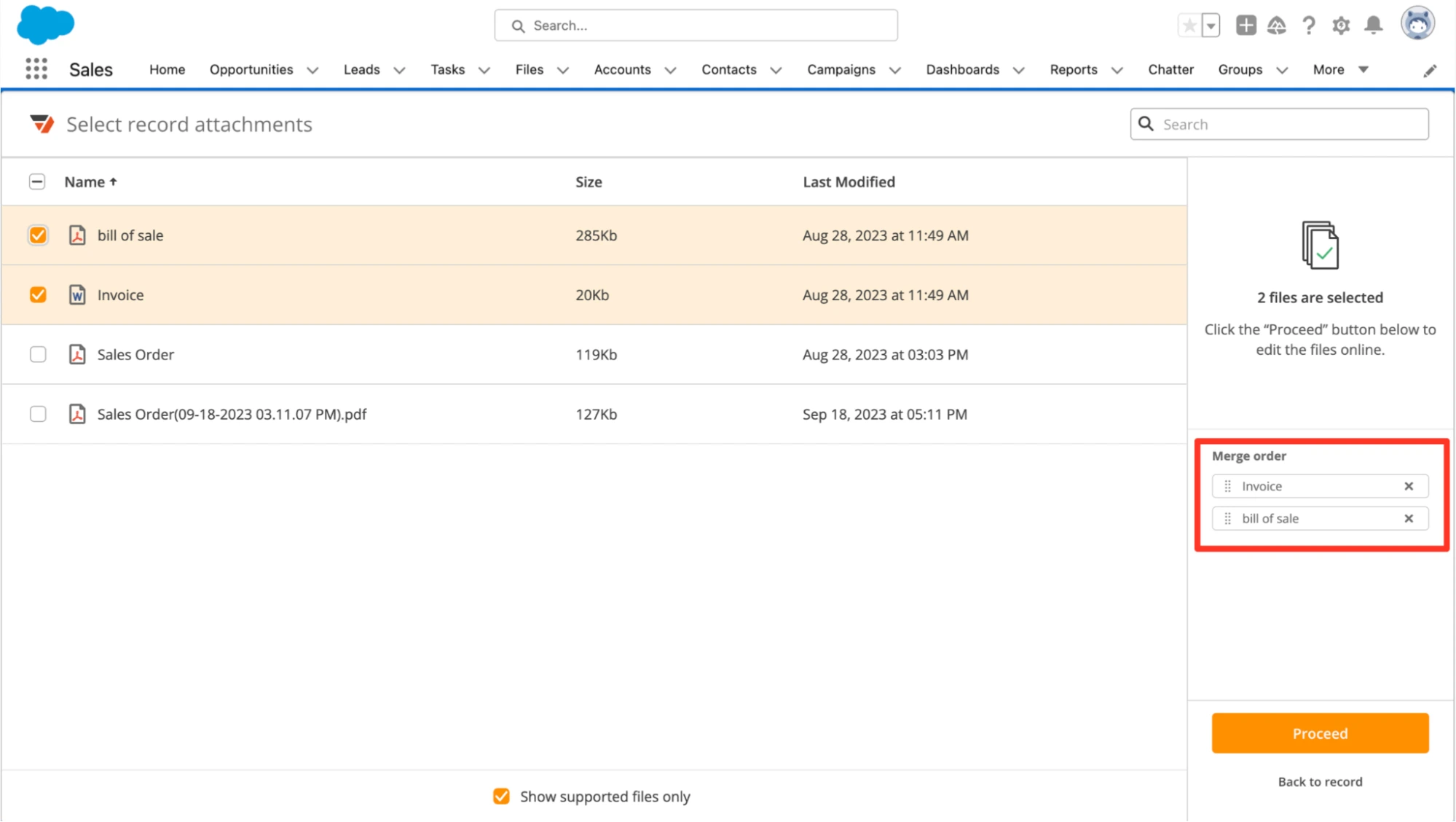Expand the Campaigns dropdown chevron
This screenshot has width=1456, height=822.
pos(895,71)
